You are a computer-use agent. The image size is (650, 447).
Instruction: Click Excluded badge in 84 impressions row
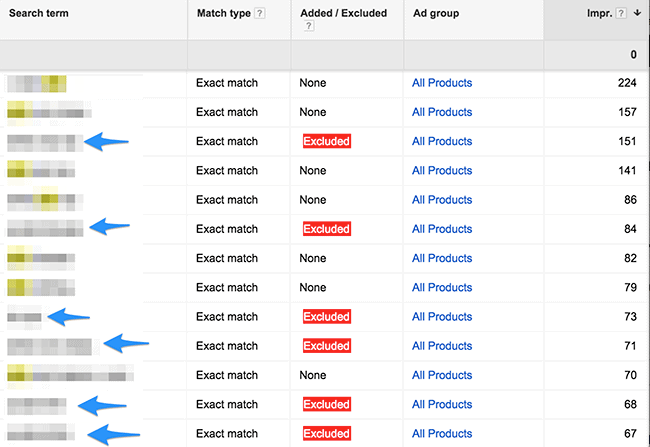click(327, 229)
